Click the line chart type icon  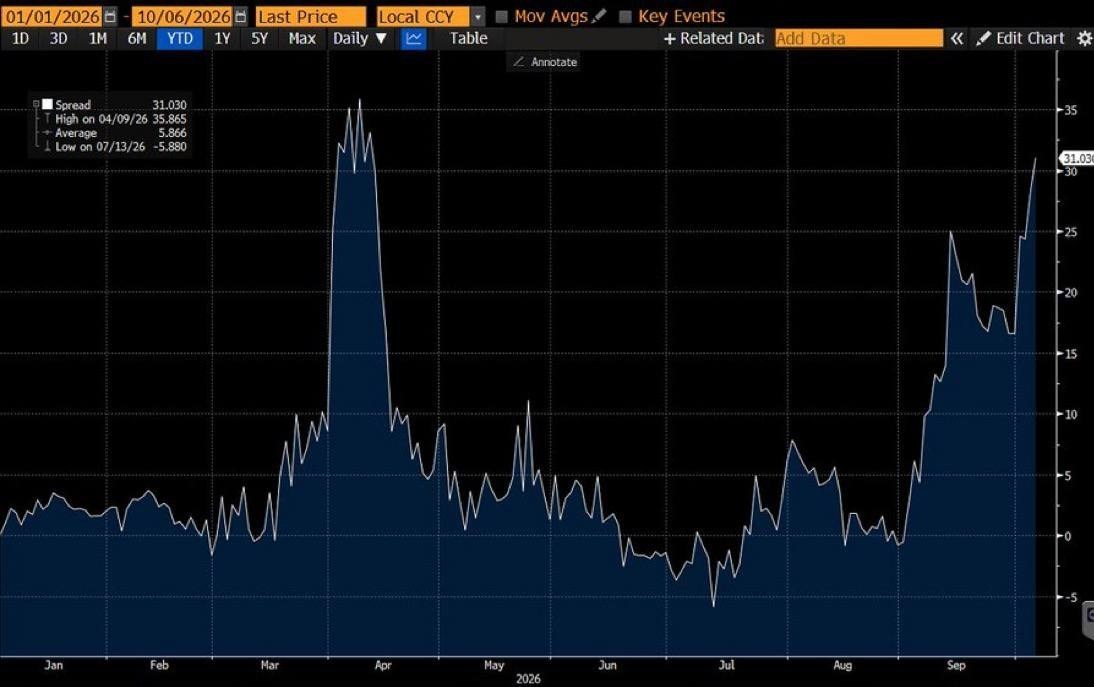(414, 38)
